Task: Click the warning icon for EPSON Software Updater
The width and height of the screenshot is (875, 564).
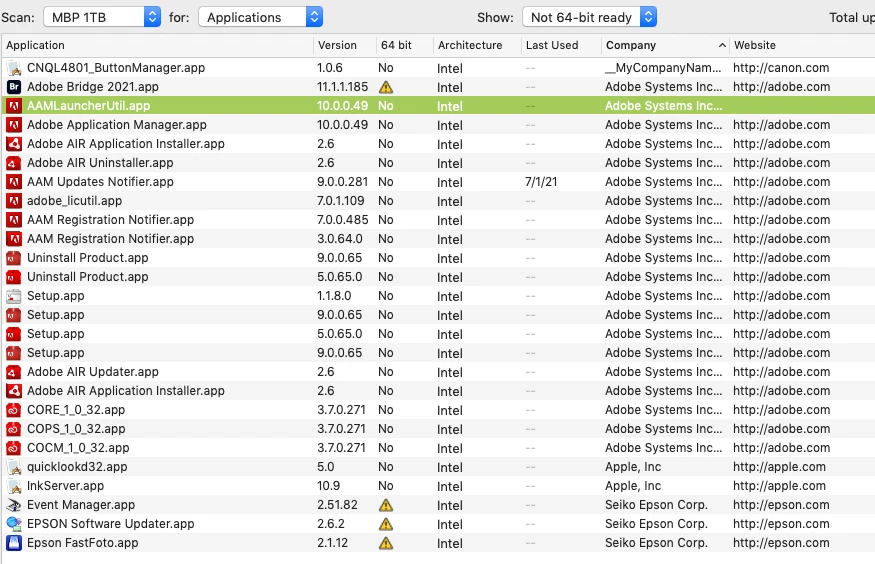Action: (x=386, y=524)
